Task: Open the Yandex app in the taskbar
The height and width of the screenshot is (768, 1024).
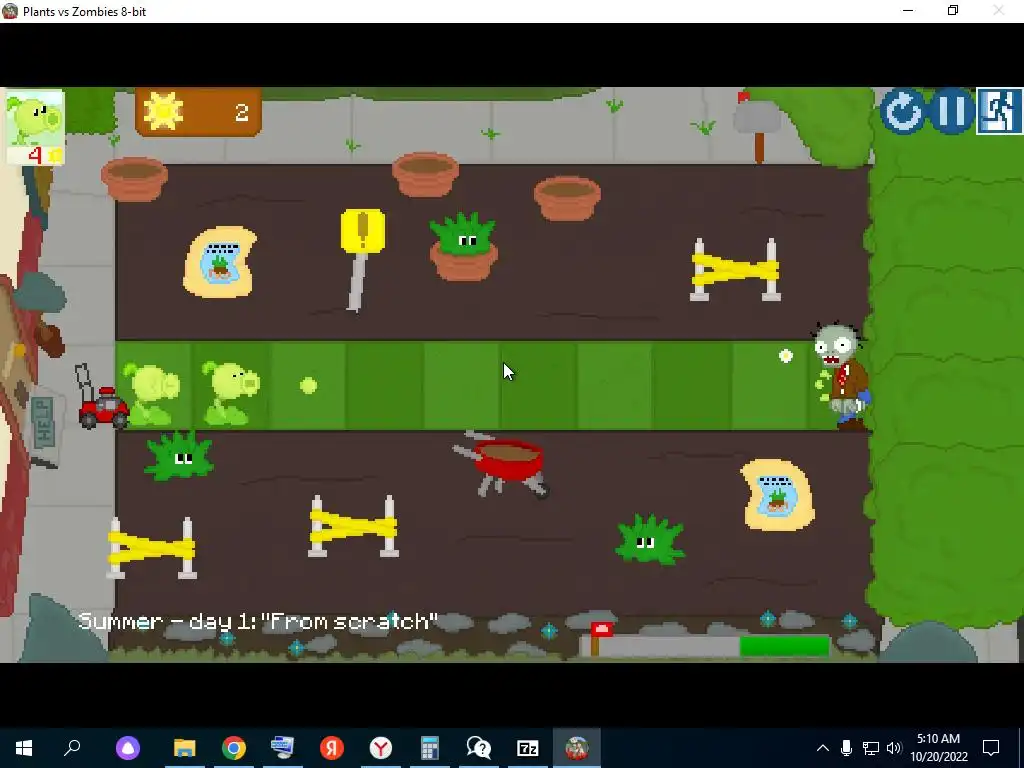Action: (332, 748)
